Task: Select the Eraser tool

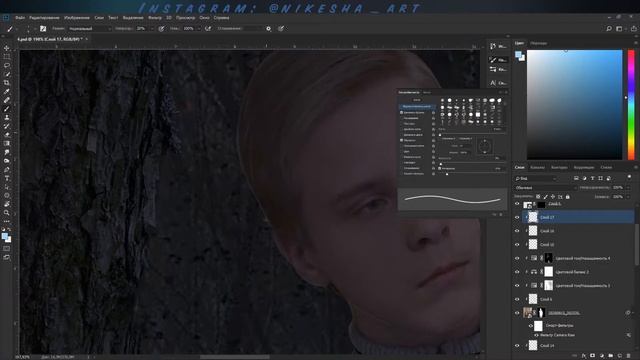Action: click(7, 135)
